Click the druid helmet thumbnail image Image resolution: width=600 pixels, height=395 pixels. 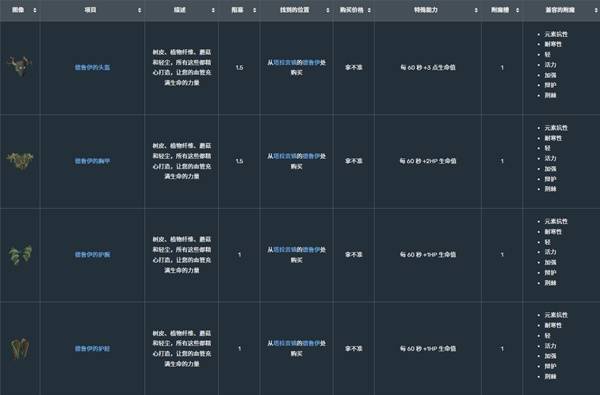click(x=20, y=66)
